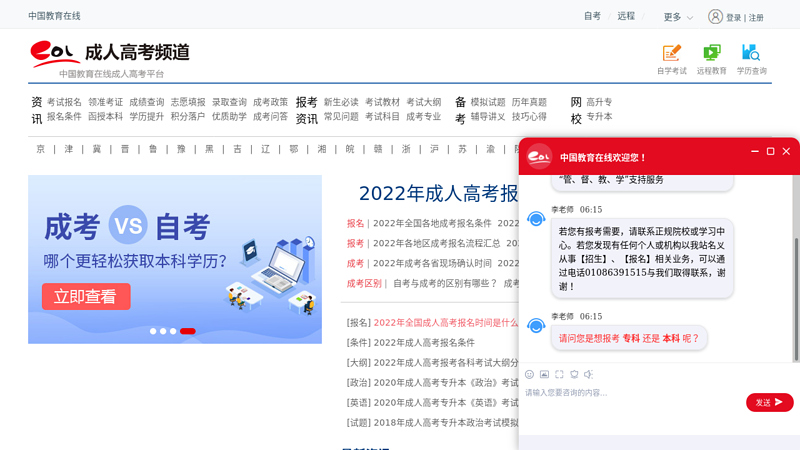This screenshot has height=450, width=800.
Task: Open 2022年全国各地成考报名条件 link
Action: tap(432, 223)
